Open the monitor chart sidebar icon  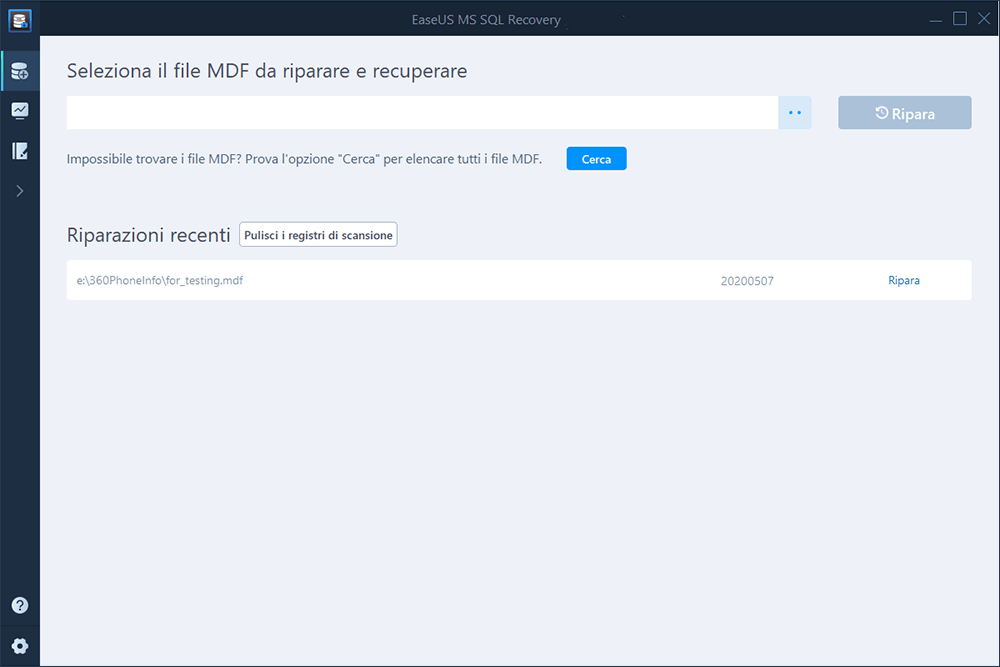coord(20,111)
